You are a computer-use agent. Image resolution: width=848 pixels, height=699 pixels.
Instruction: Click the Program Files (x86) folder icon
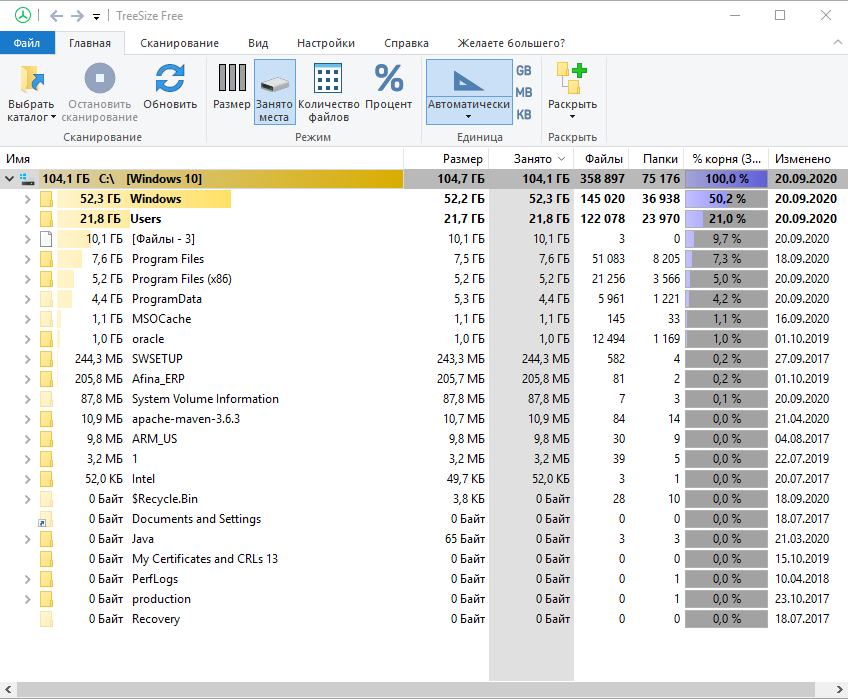[x=47, y=279]
